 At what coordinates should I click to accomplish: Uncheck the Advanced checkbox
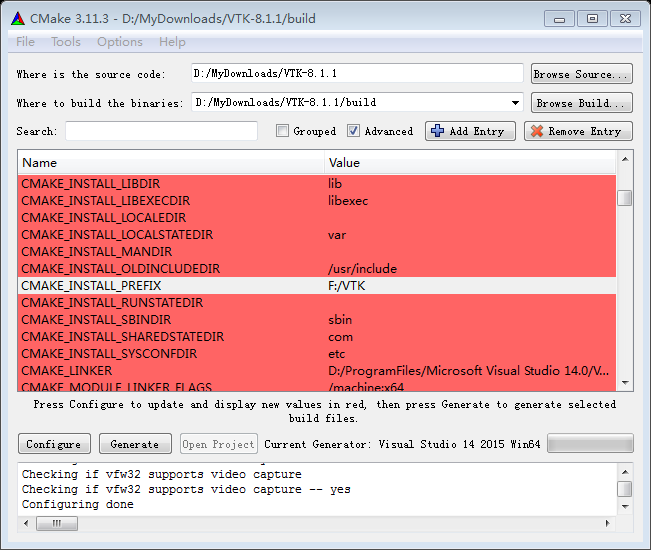[x=353, y=131]
